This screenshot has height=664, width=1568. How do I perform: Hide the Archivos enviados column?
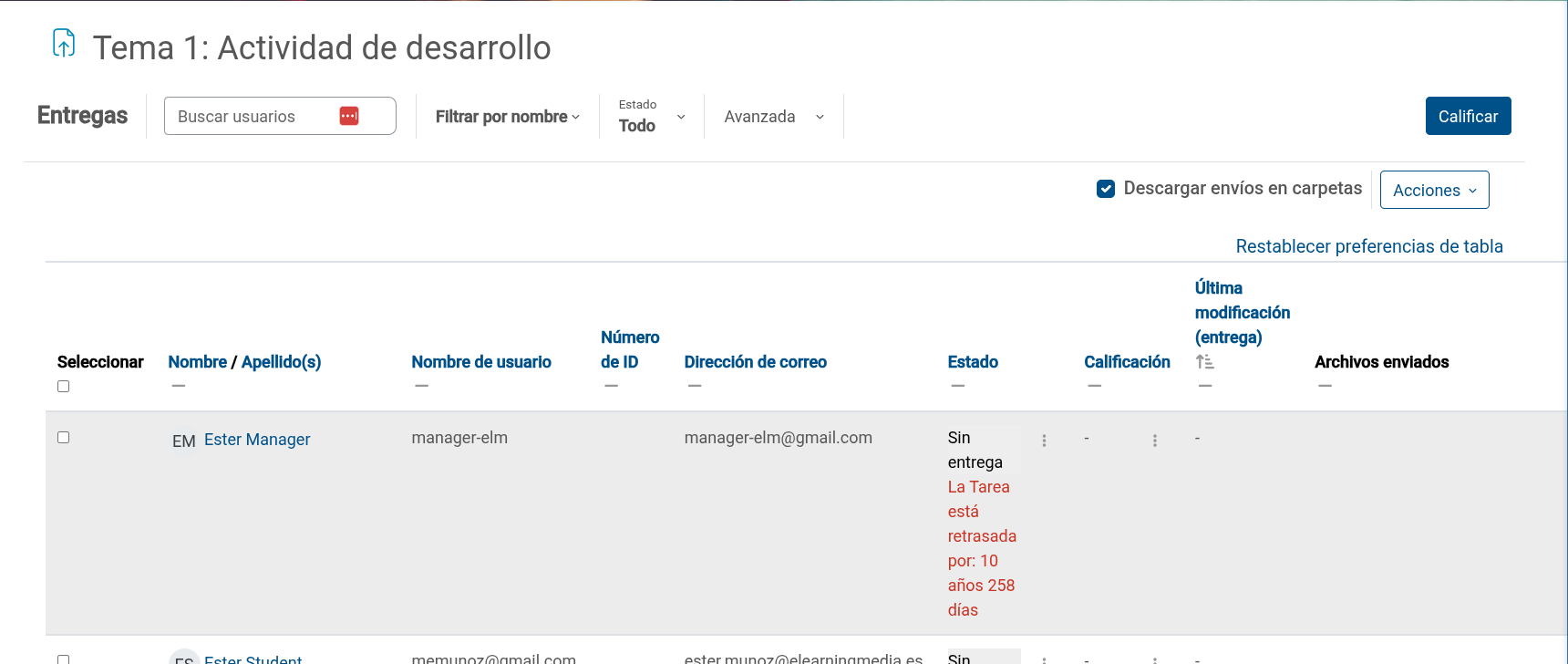(1325, 386)
